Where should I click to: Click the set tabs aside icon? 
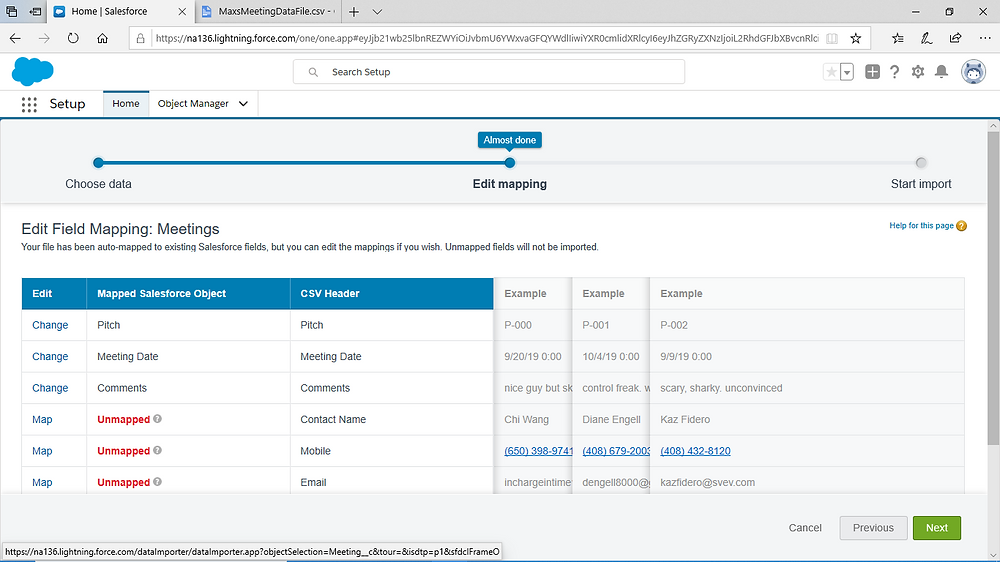pos(36,11)
